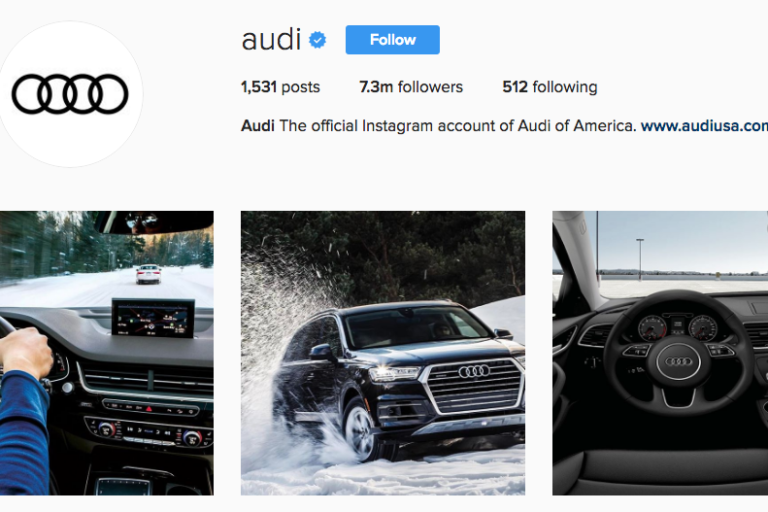This screenshot has width=768, height=512.
Task: Click the blue verified badge beside audi
Action: 317,40
